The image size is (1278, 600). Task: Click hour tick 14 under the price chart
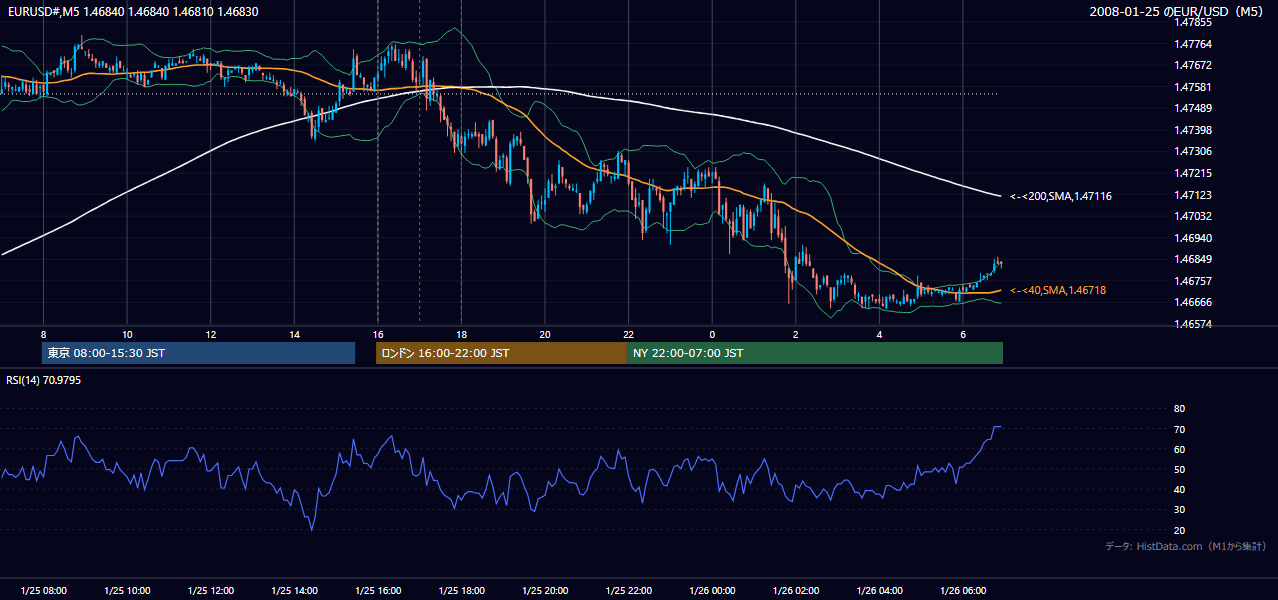click(x=294, y=334)
